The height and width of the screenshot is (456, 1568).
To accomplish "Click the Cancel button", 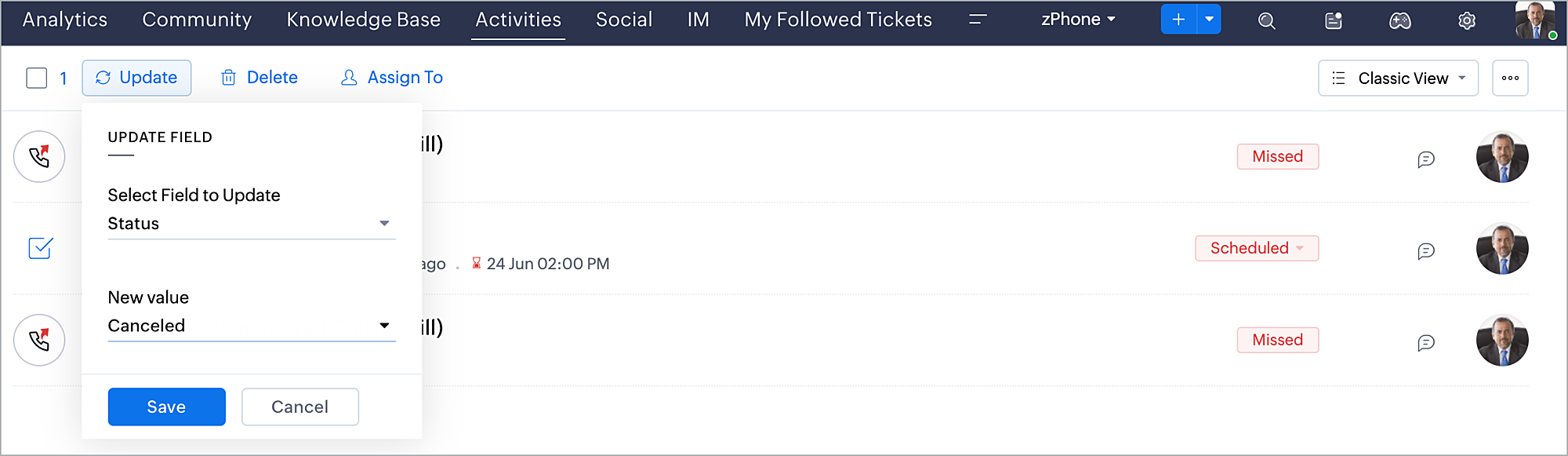I will tap(299, 407).
